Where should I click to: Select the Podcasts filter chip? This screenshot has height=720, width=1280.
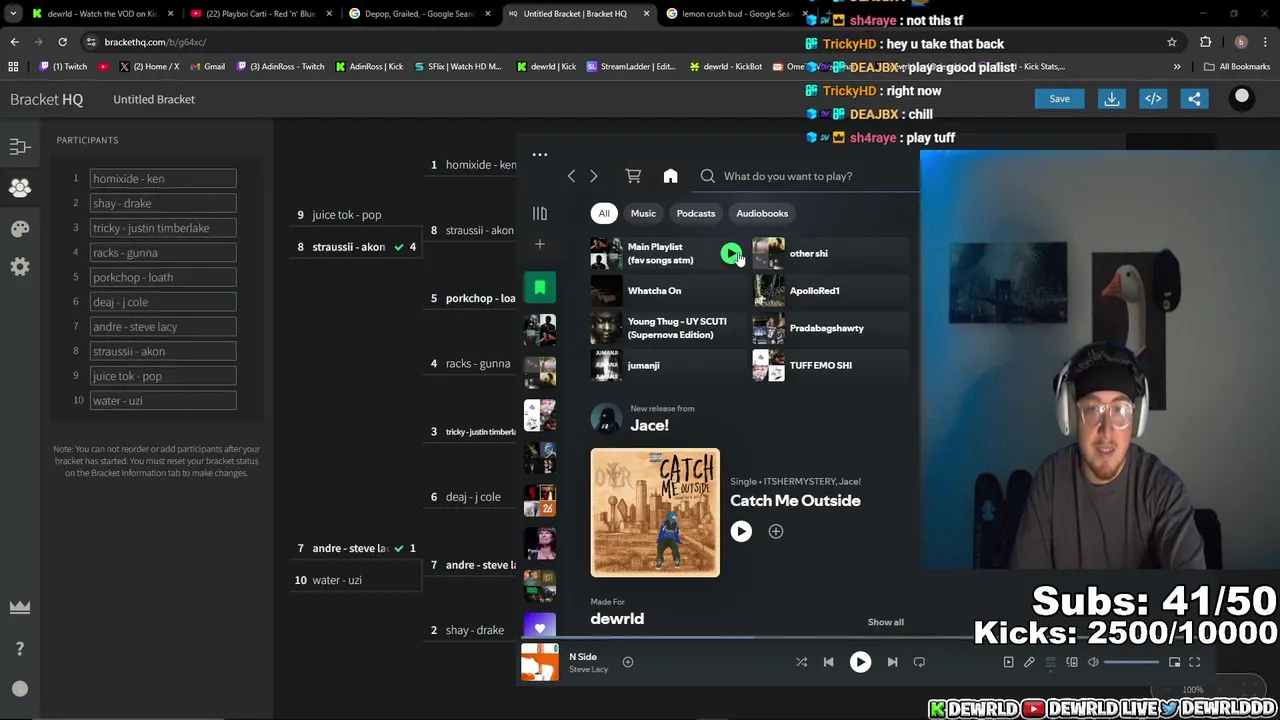point(696,213)
